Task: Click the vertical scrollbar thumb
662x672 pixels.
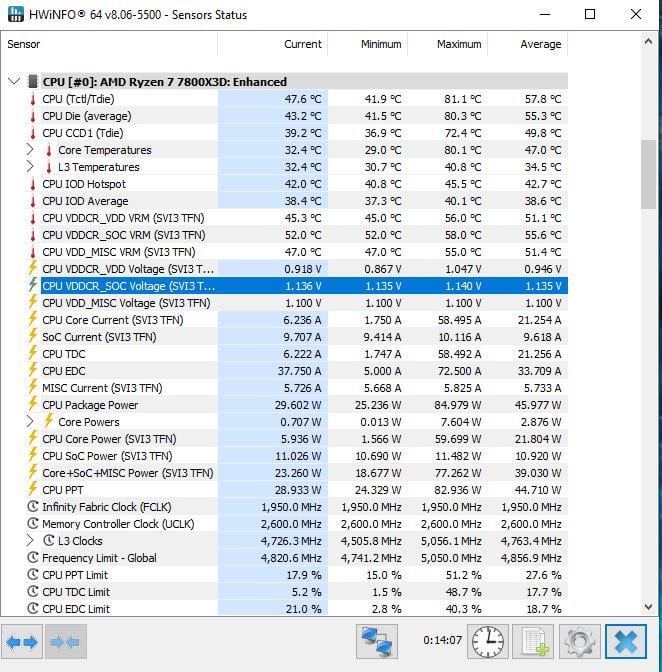Action: click(648, 174)
